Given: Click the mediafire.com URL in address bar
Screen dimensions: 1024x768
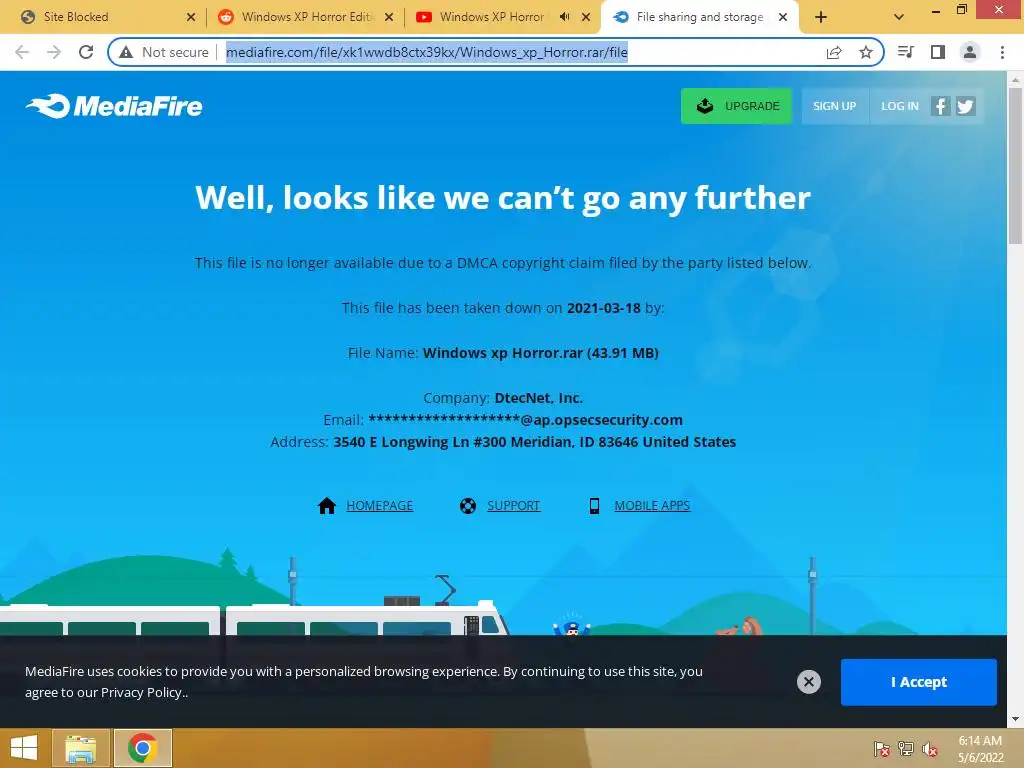Looking at the screenshot, I should tap(427, 52).
